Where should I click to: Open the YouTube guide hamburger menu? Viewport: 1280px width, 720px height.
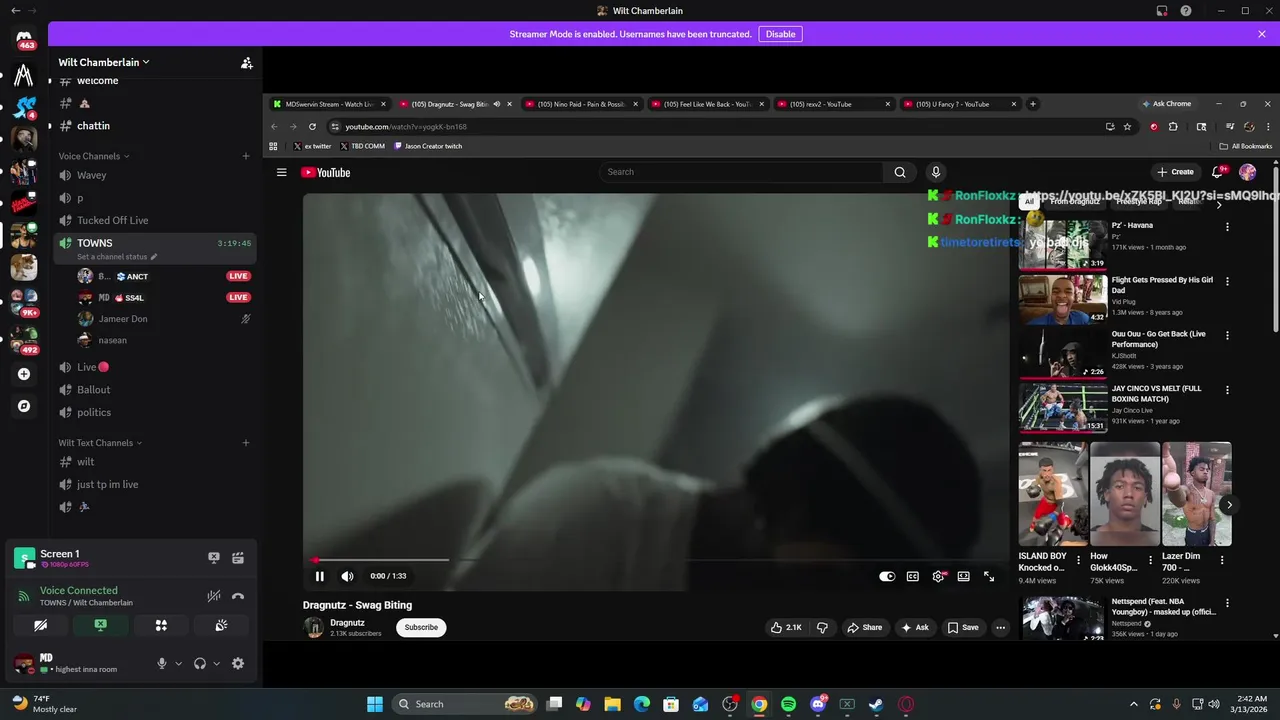(282, 172)
